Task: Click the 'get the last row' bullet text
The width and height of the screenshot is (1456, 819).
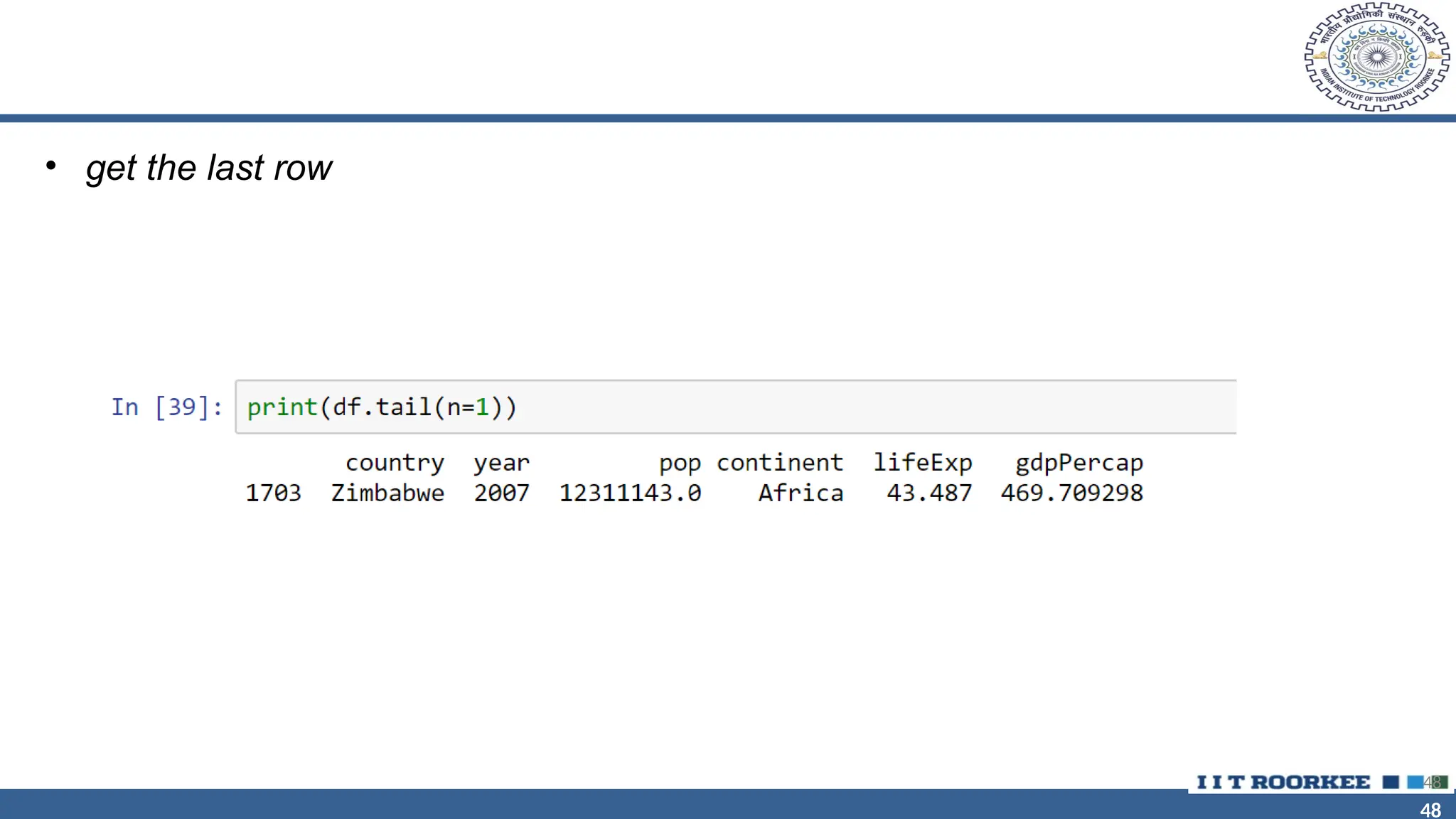Action: 208,168
